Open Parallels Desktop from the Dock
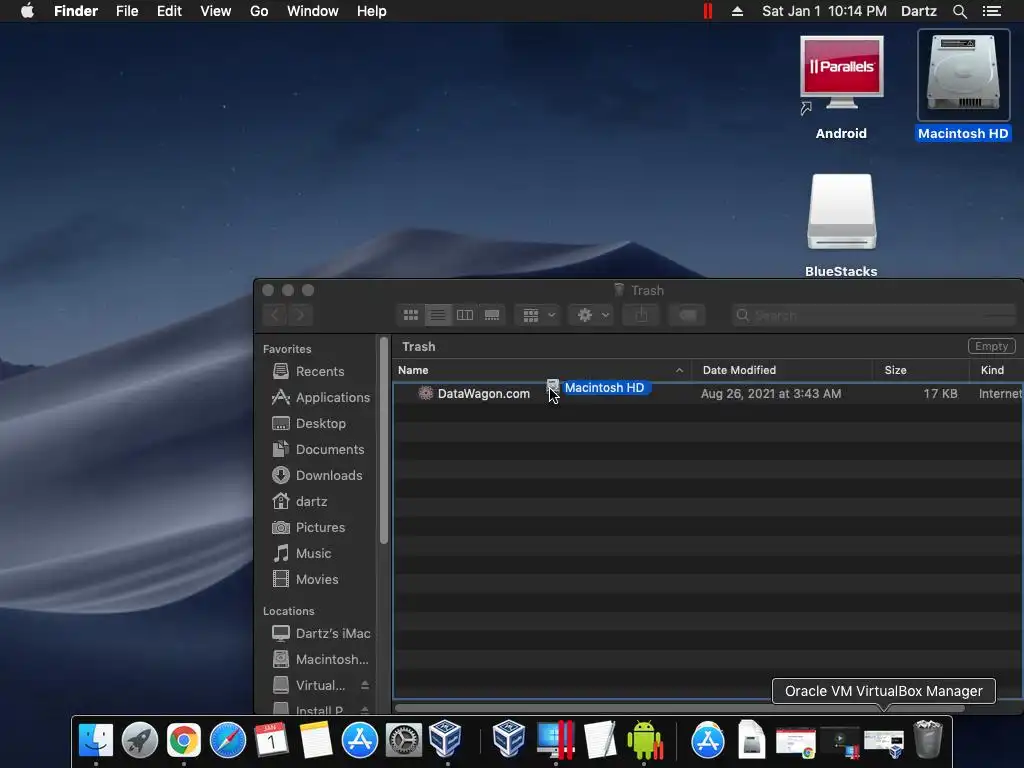This screenshot has width=1024, height=768. (556, 739)
